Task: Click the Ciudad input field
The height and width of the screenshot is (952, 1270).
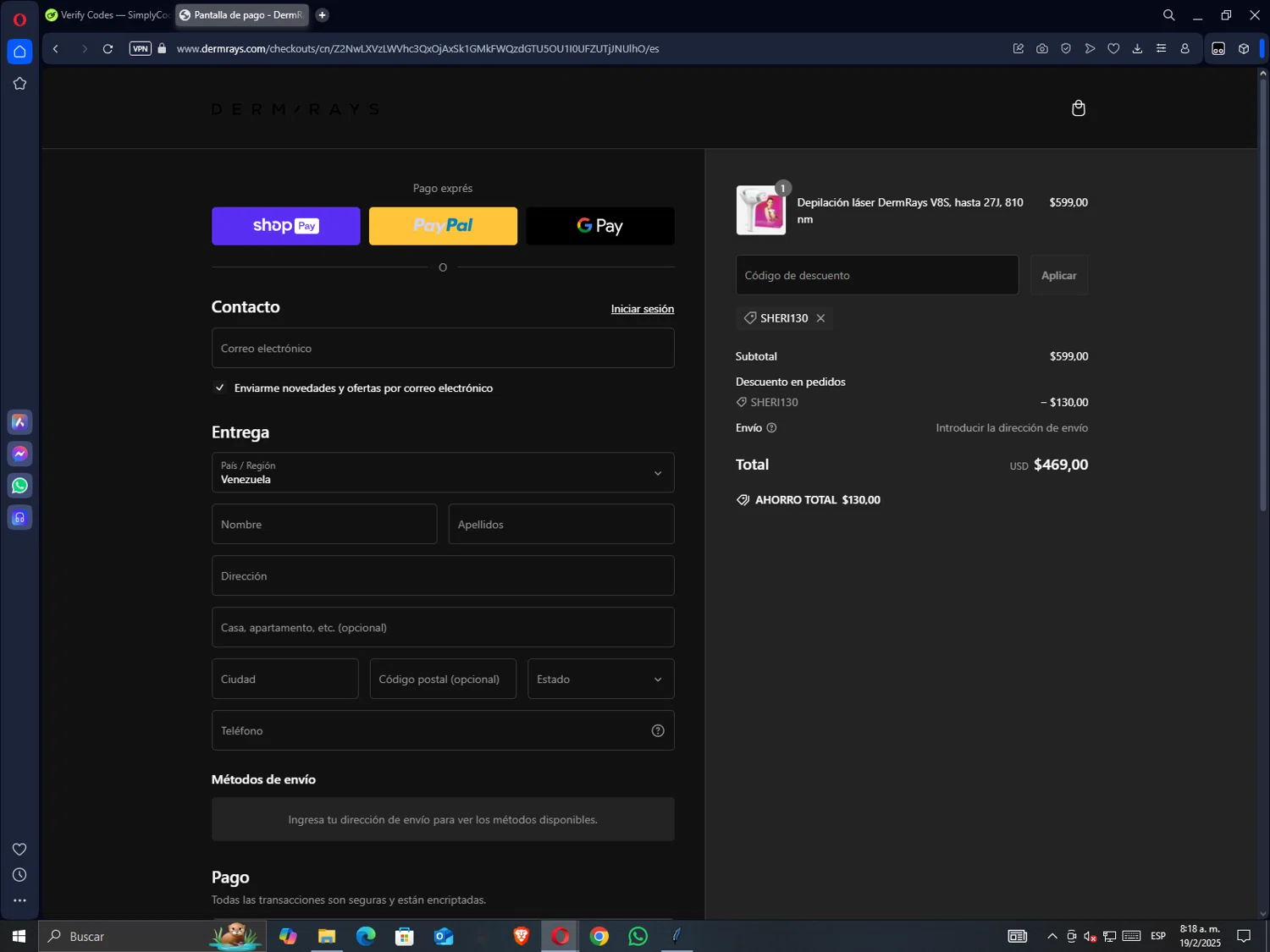Action: click(285, 680)
